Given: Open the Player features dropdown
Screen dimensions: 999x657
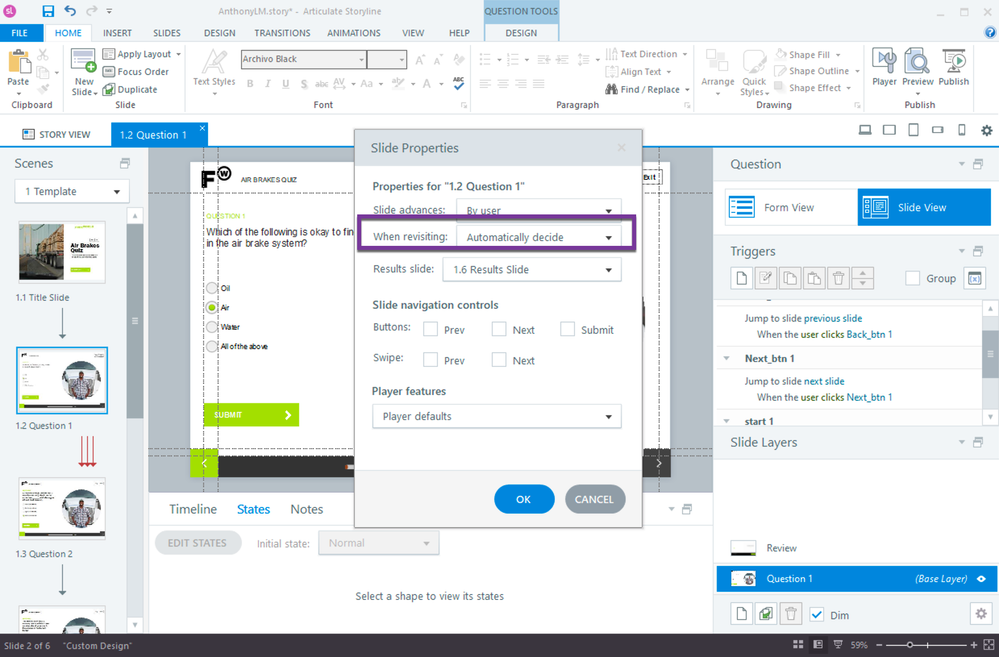Looking at the screenshot, I should pyautogui.click(x=496, y=416).
